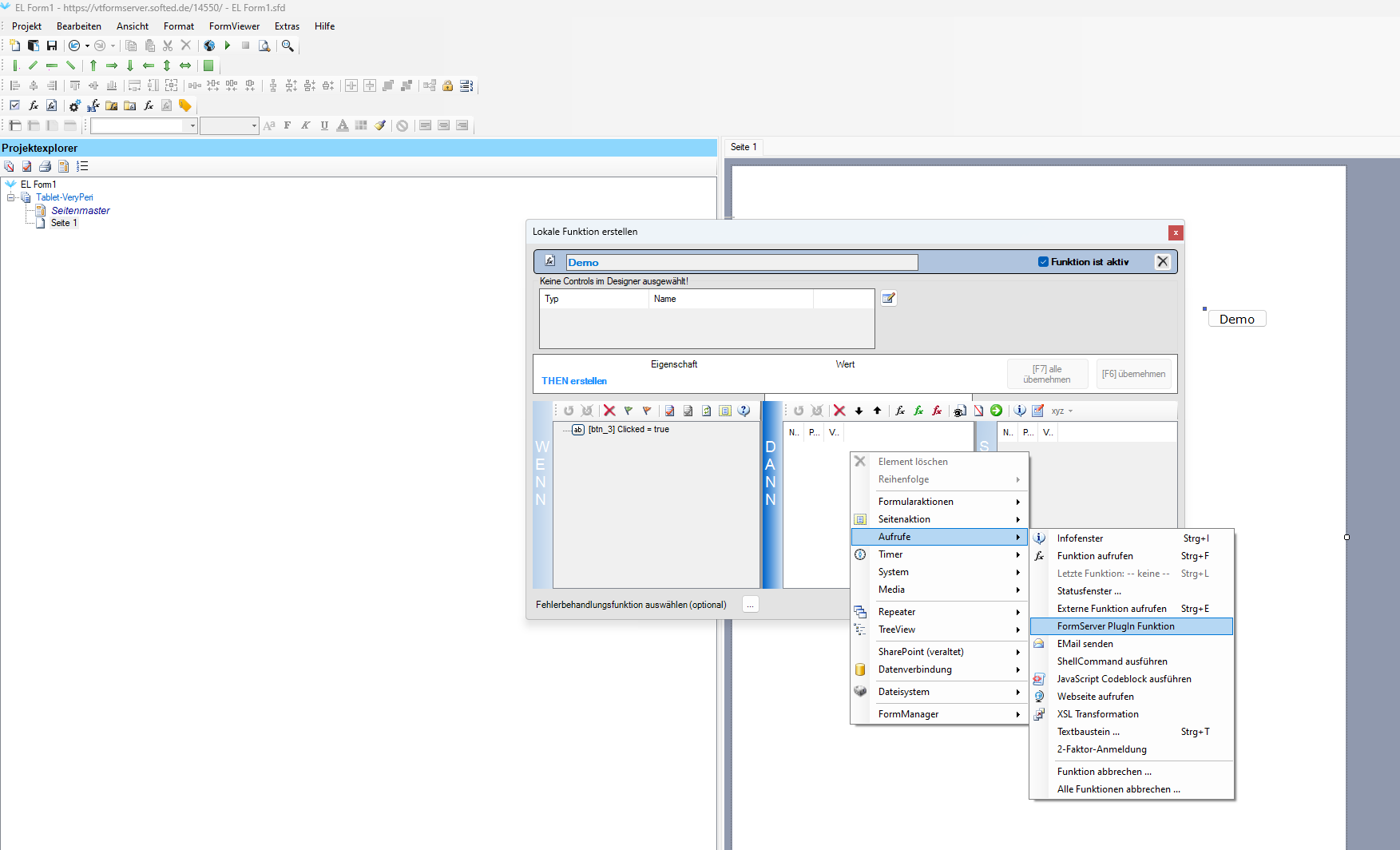Click the scissors cut icon in the main toolbar
The height and width of the screenshot is (850, 1400).
168,46
